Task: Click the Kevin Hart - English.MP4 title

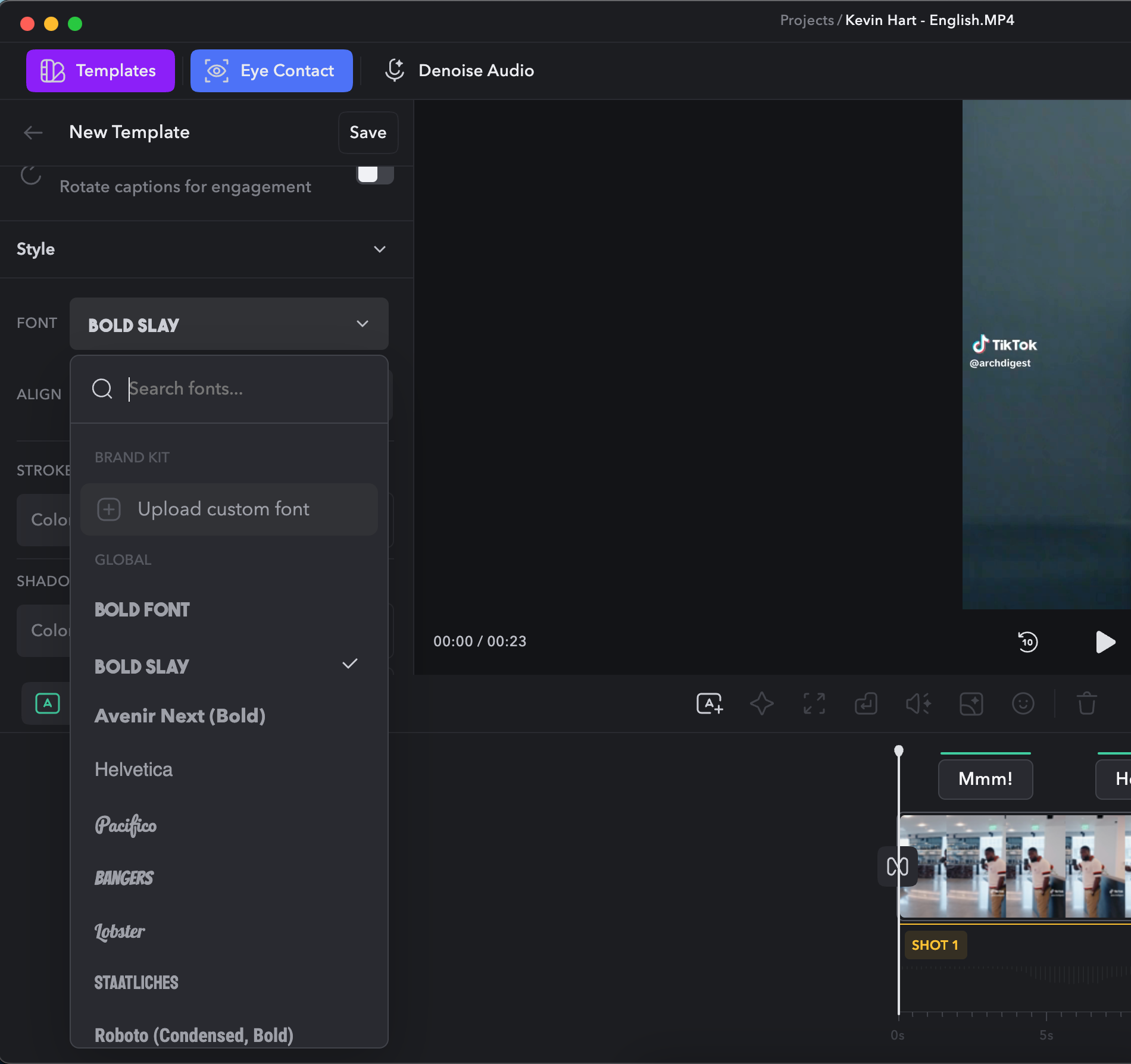Action: 930,20
